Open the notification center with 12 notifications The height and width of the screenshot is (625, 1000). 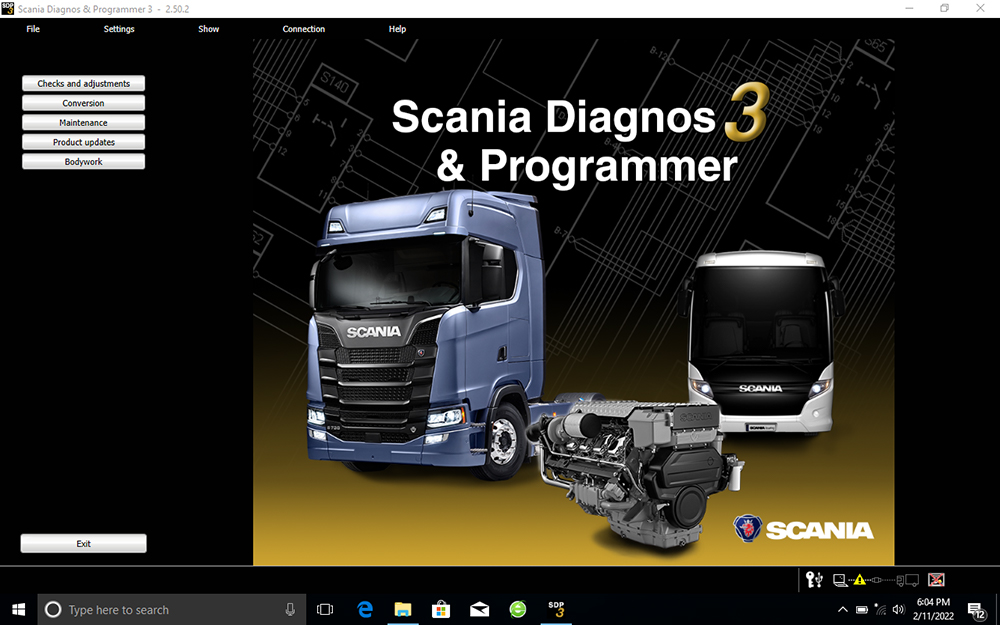[976, 610]
